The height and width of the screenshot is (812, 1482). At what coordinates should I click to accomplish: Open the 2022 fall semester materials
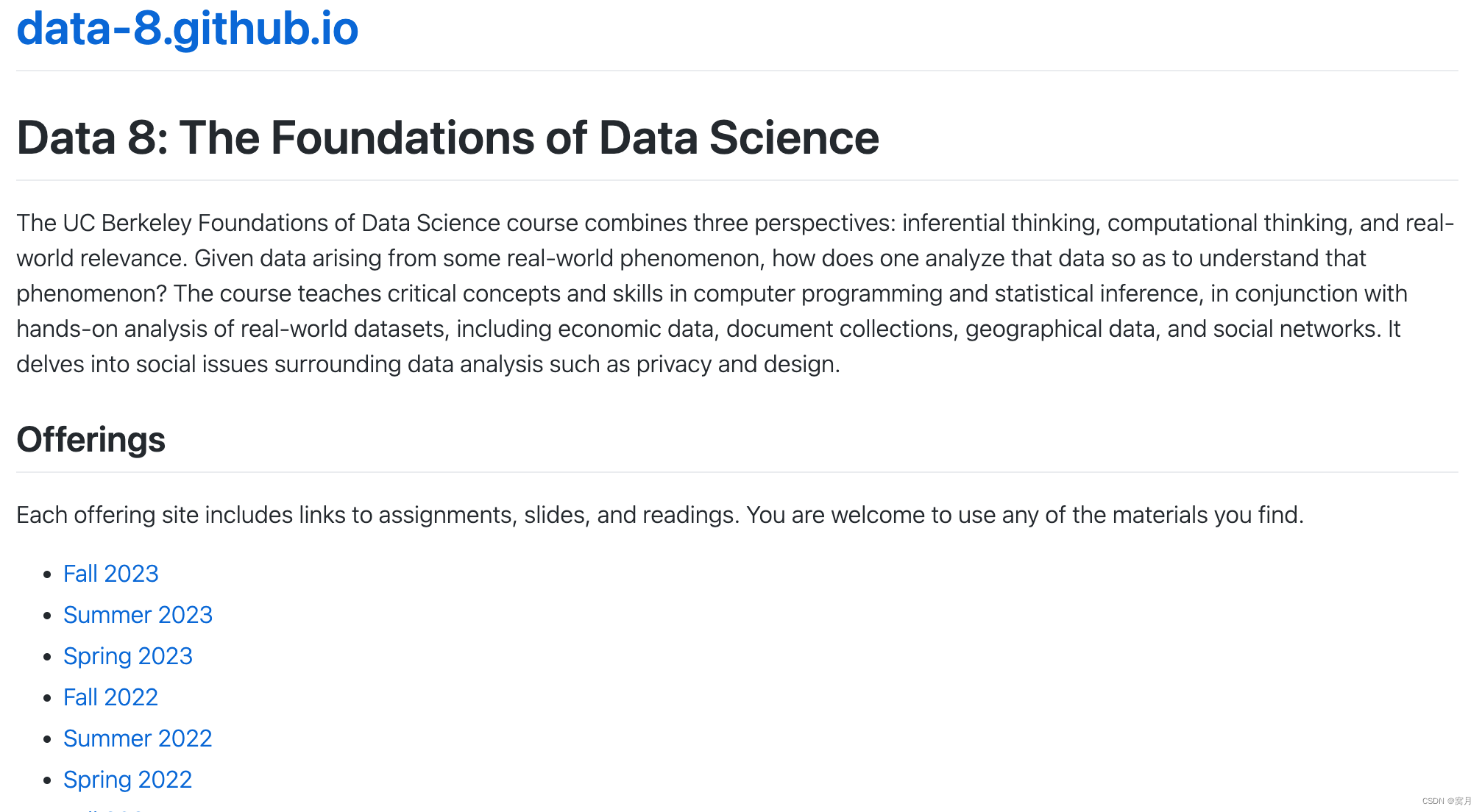click(x=110, y=697)
